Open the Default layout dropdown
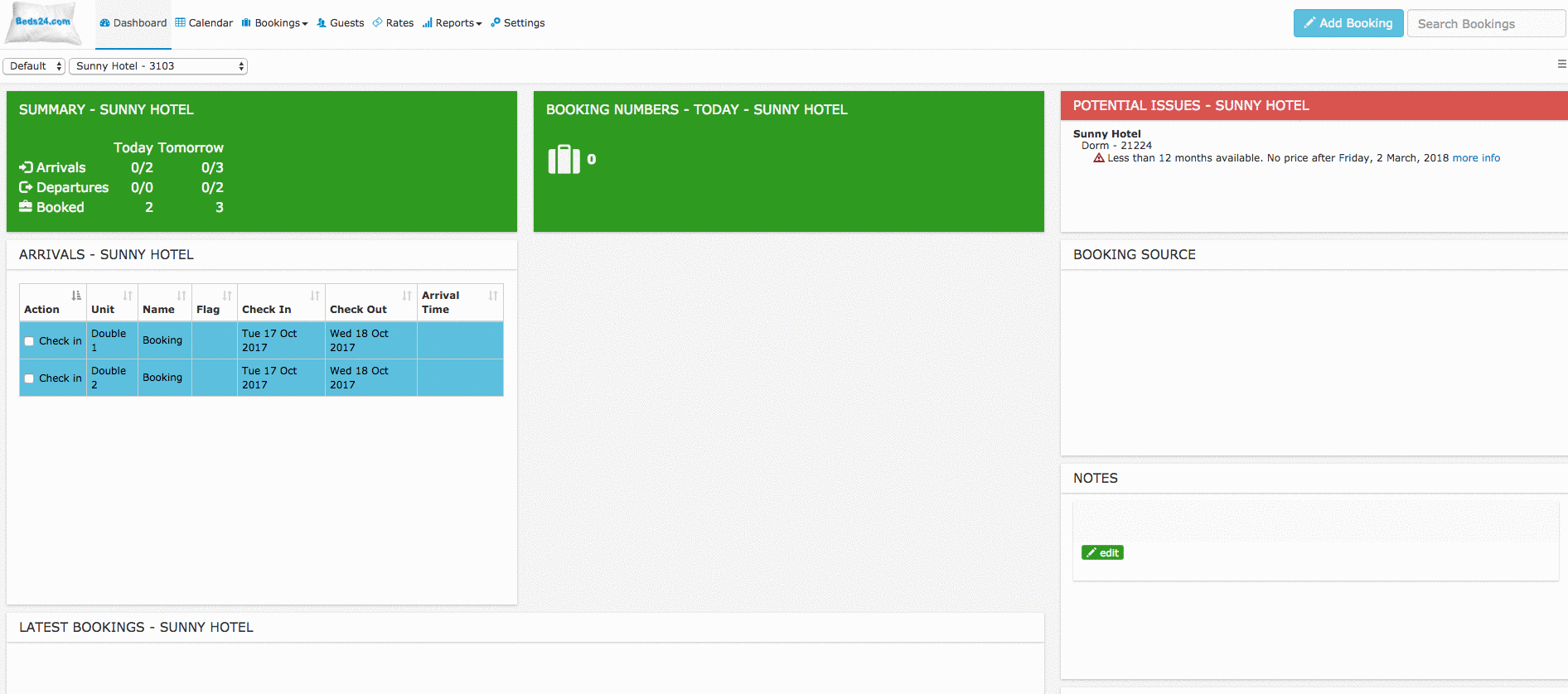 point(34,66)
